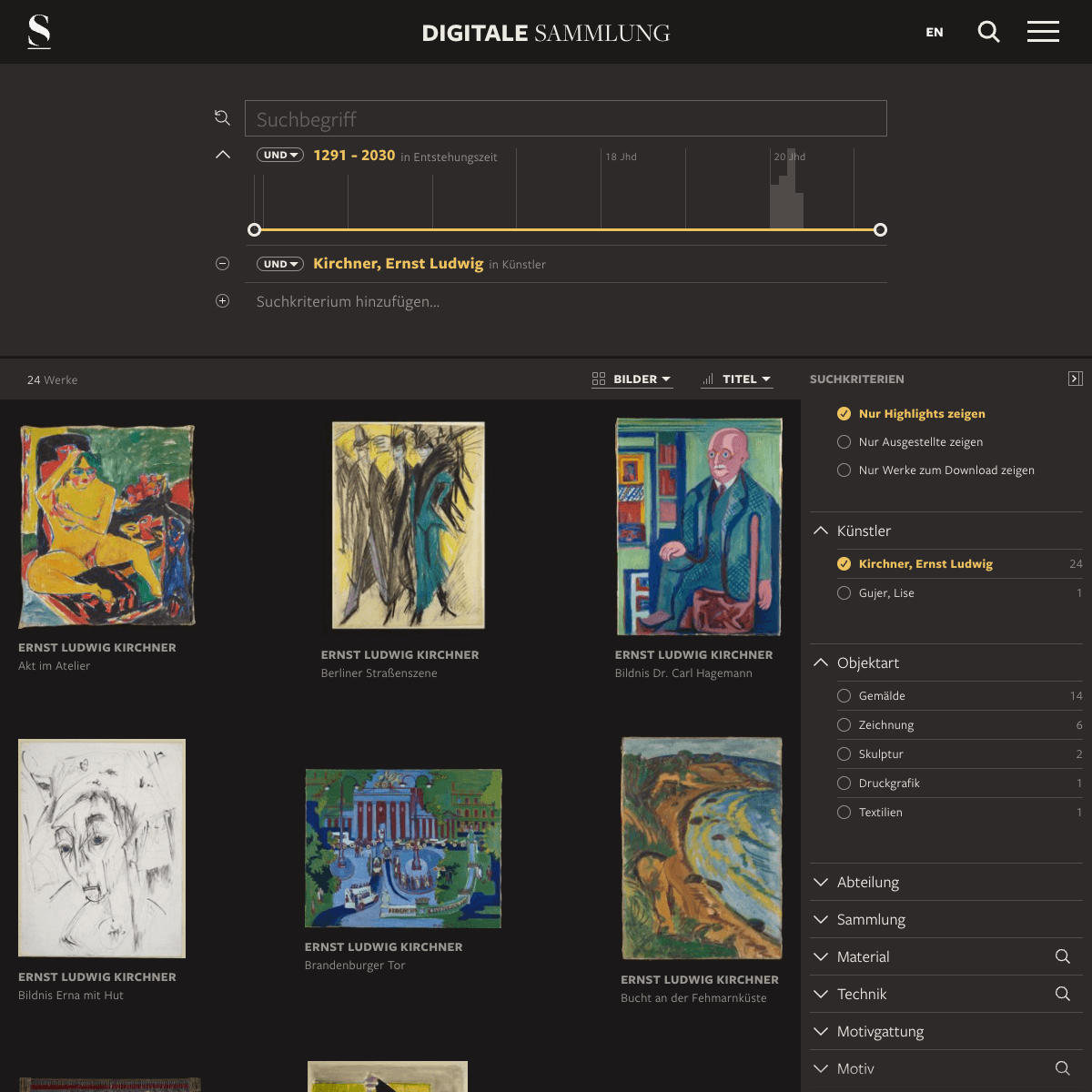Image resolution: width=1092 pixels, height=1092 pixels.
Task: Reset the search with the reset icon
Action: point(222,117)
